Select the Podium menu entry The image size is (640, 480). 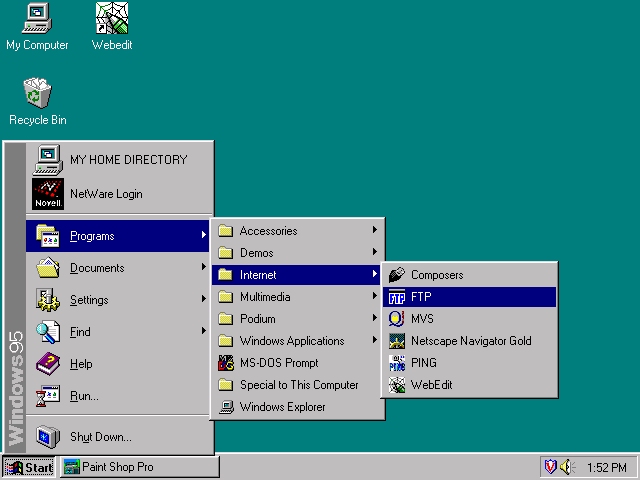(296, 319)
